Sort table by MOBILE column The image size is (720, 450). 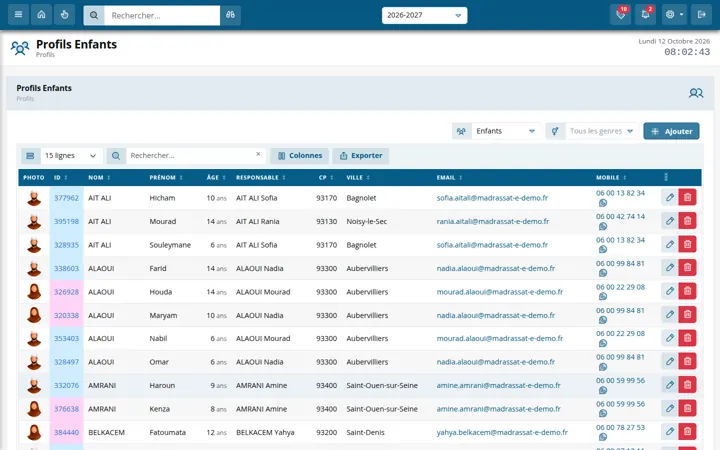(611, 178)
